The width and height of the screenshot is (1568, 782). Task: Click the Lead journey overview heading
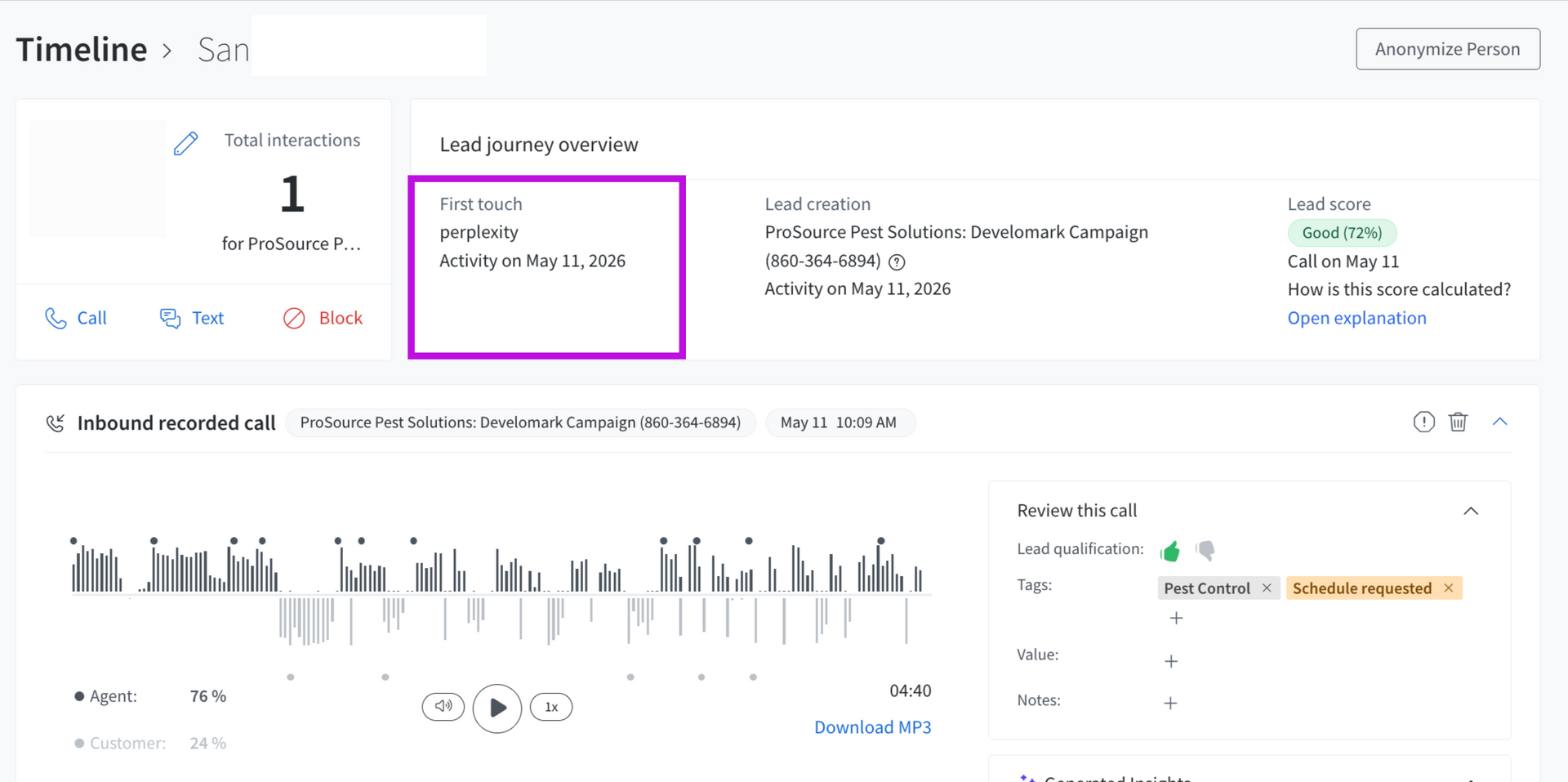(x=539, y=145)
